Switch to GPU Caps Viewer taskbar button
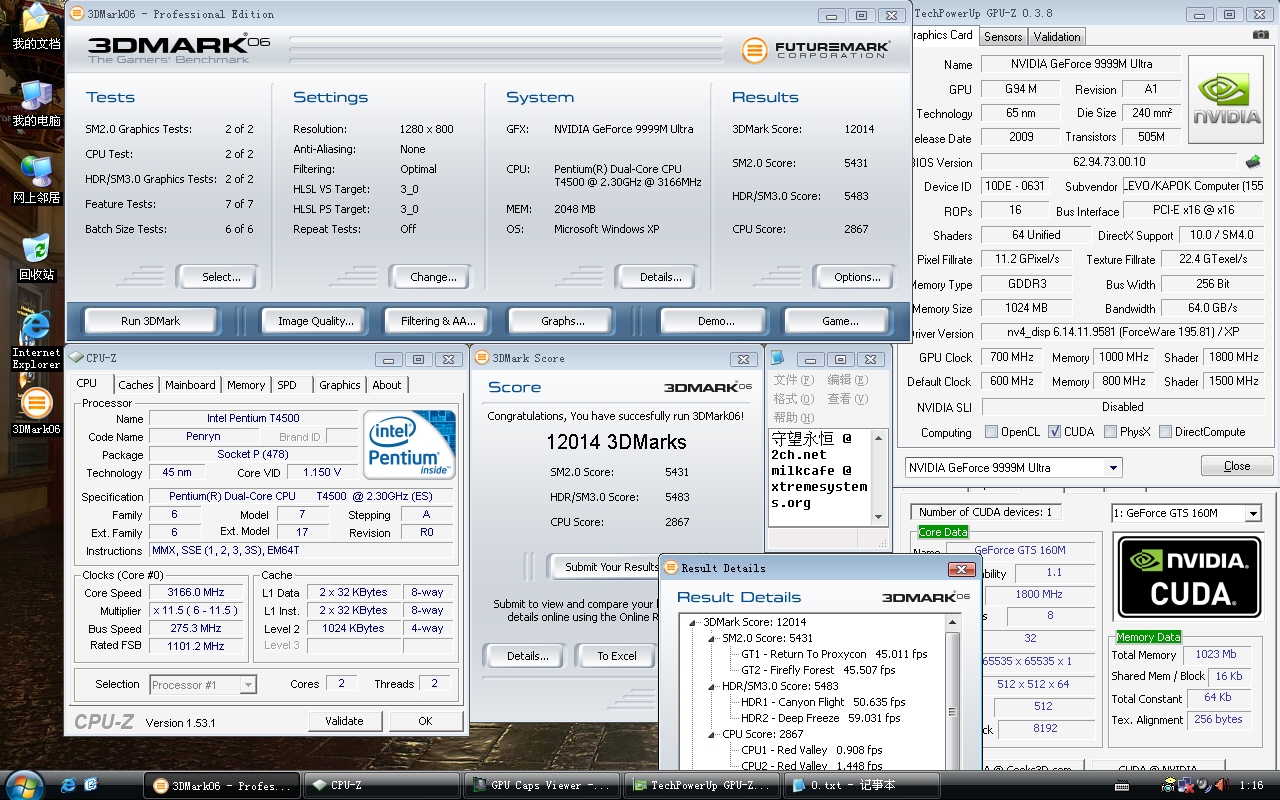This screenshot has width=1280, height=800. [x=541, y=785]
